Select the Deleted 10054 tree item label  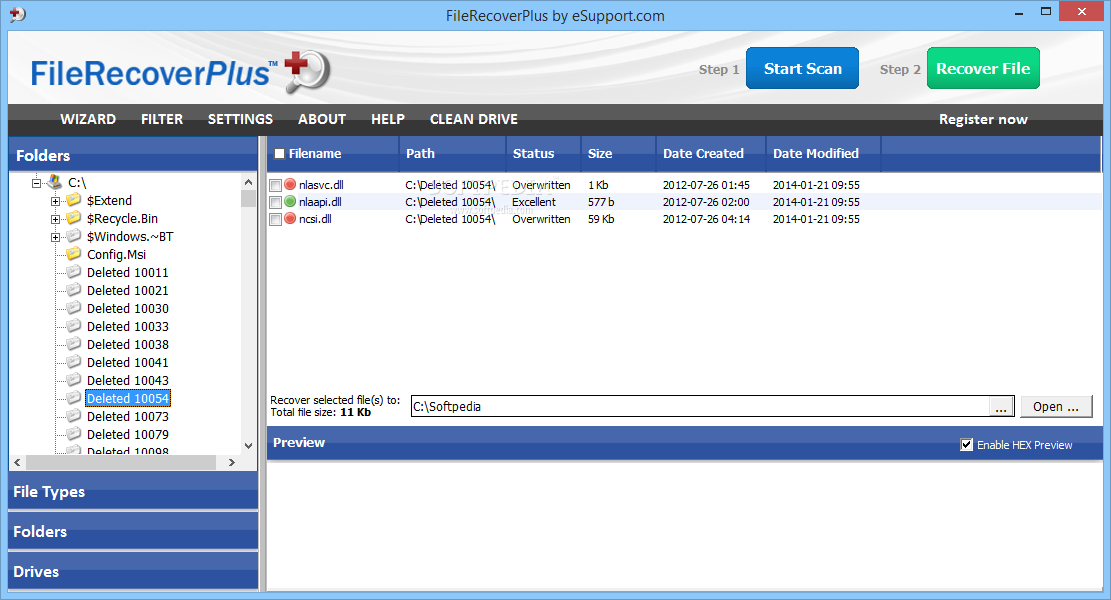128,398
